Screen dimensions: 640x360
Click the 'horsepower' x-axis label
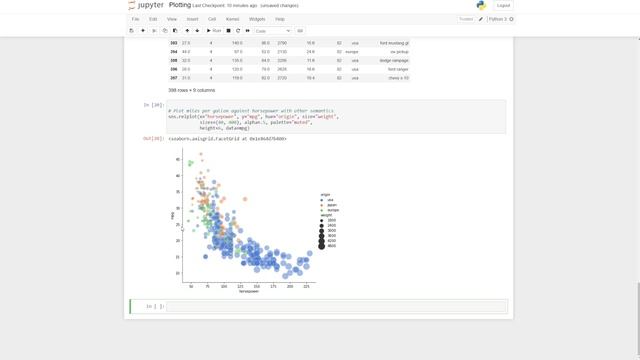(249, 291)
